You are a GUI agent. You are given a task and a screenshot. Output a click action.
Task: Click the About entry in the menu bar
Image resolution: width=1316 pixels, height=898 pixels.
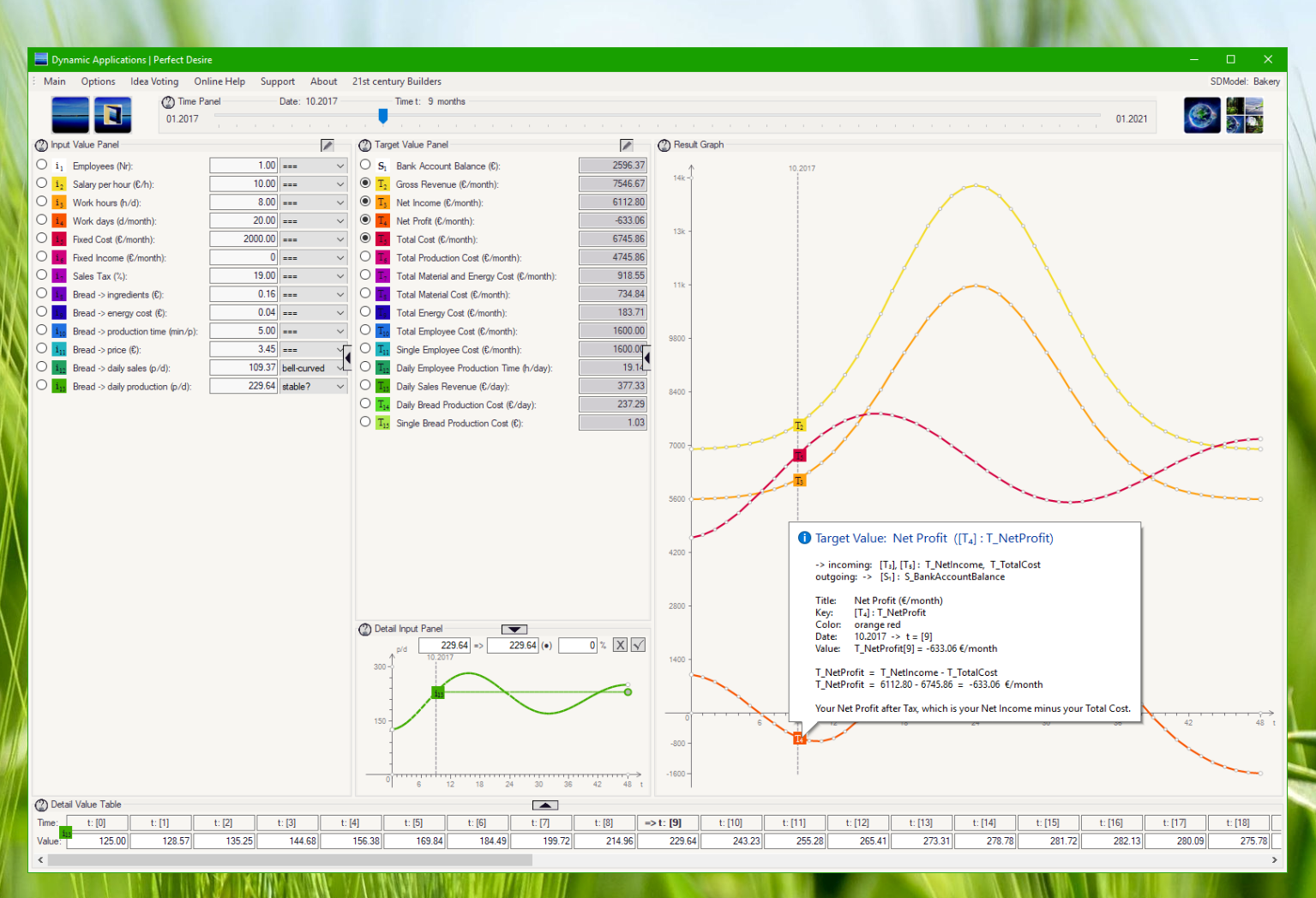pyautogui.click(x=323, y=81)
